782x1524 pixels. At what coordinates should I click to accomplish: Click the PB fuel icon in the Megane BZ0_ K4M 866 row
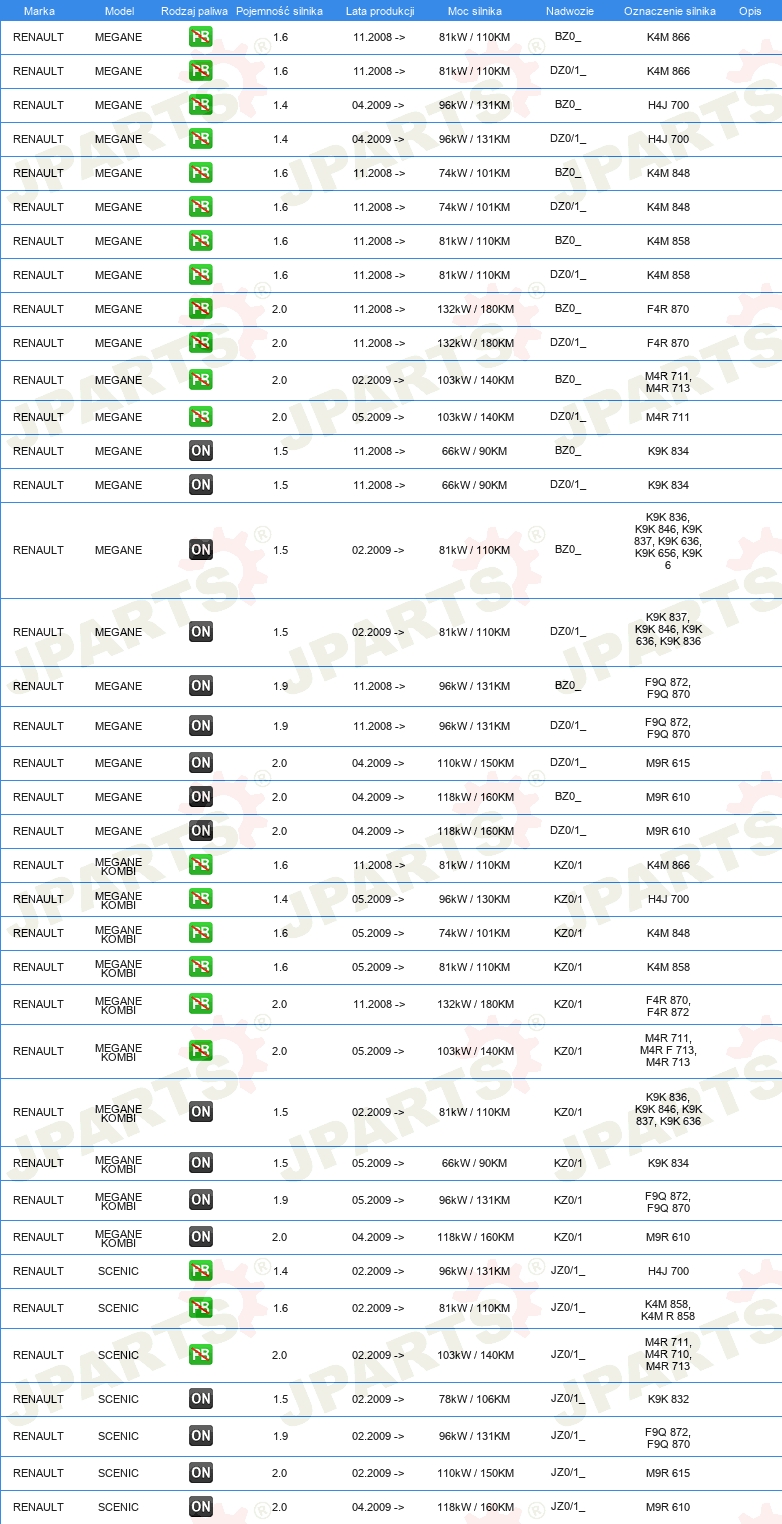(201, 37)
